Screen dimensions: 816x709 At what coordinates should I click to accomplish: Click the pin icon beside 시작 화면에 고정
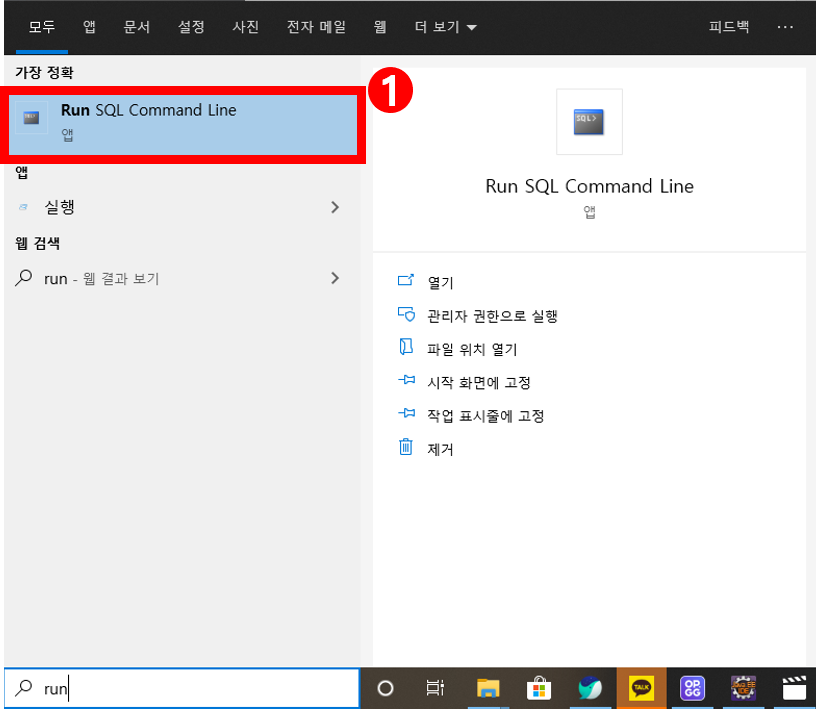[x=406, y=380]
